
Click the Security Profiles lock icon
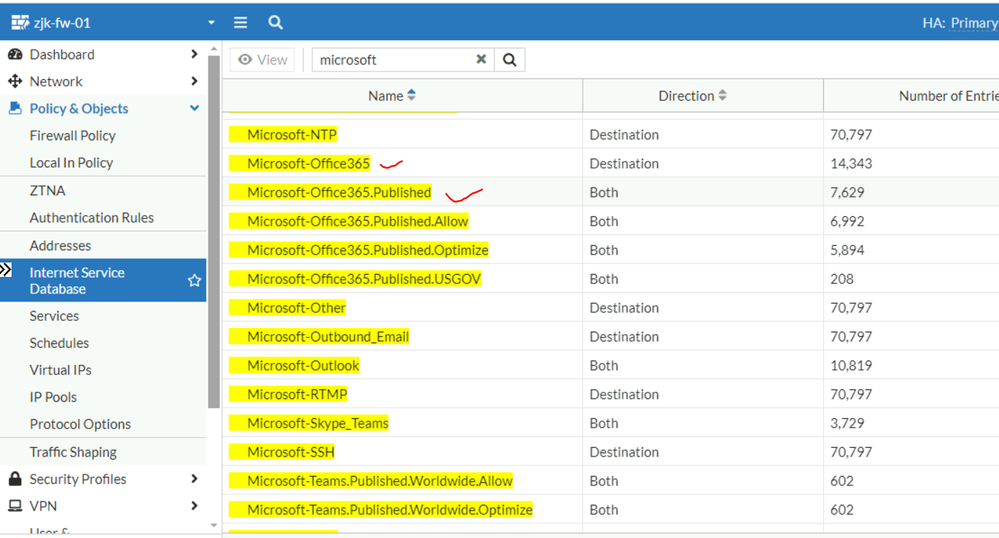[x=15, y=479]
